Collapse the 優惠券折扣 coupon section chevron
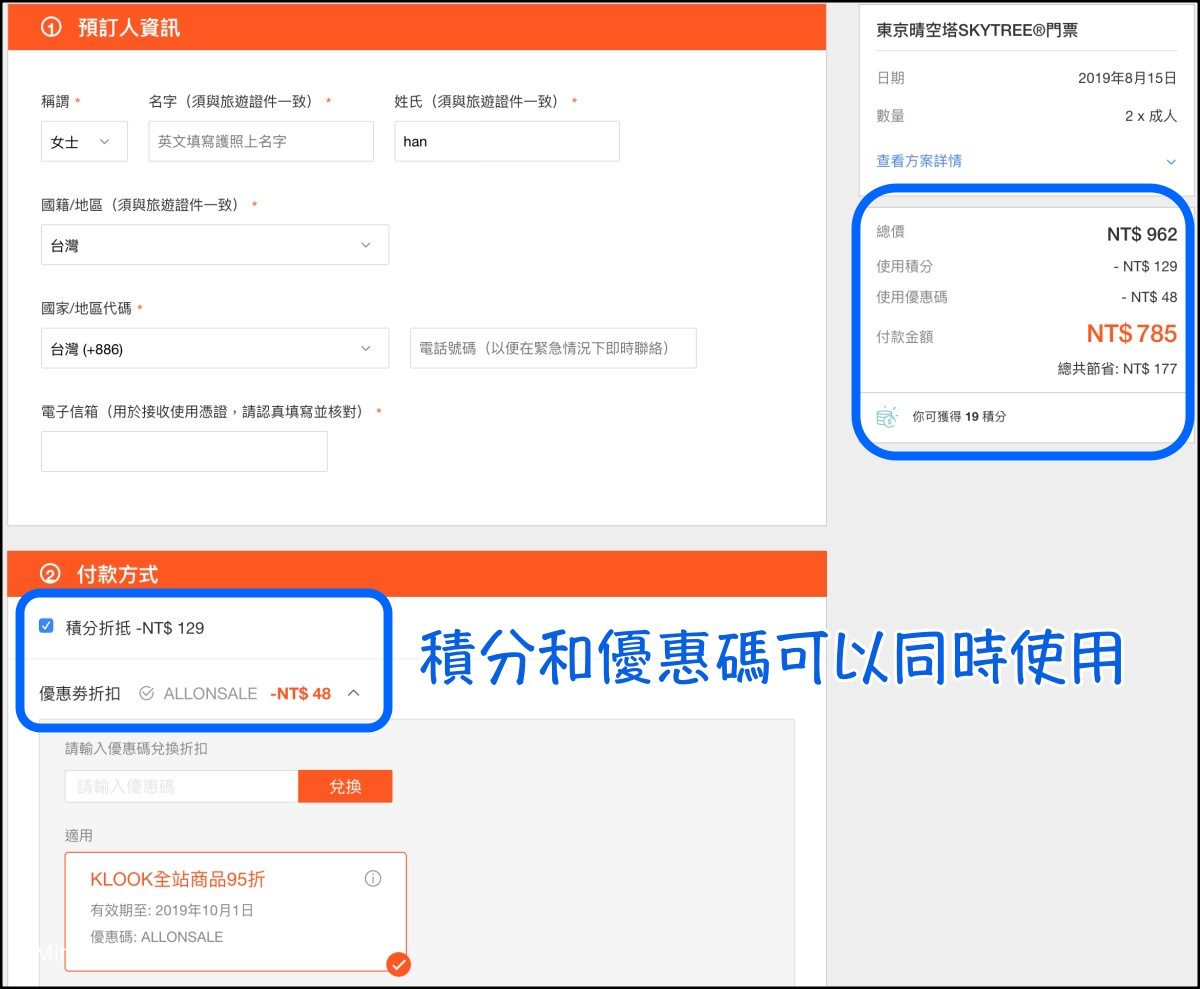This screenshot has height=989, width=1200. tap(353, 693)
